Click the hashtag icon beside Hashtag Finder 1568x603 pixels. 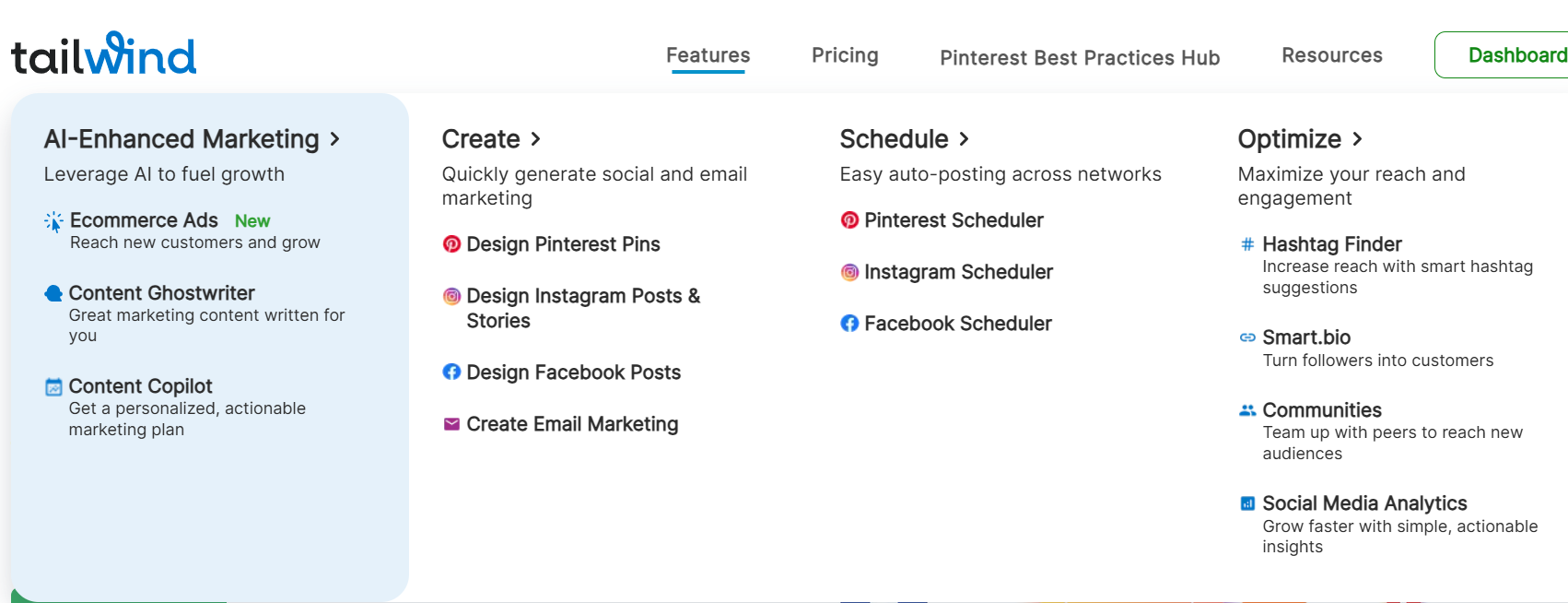(x=1247, y=244)
